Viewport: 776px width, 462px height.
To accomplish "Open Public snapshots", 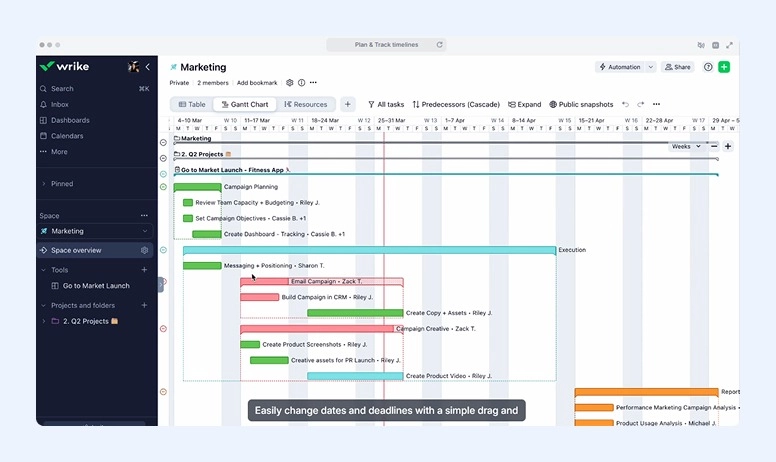I will [x=581, y=104].
